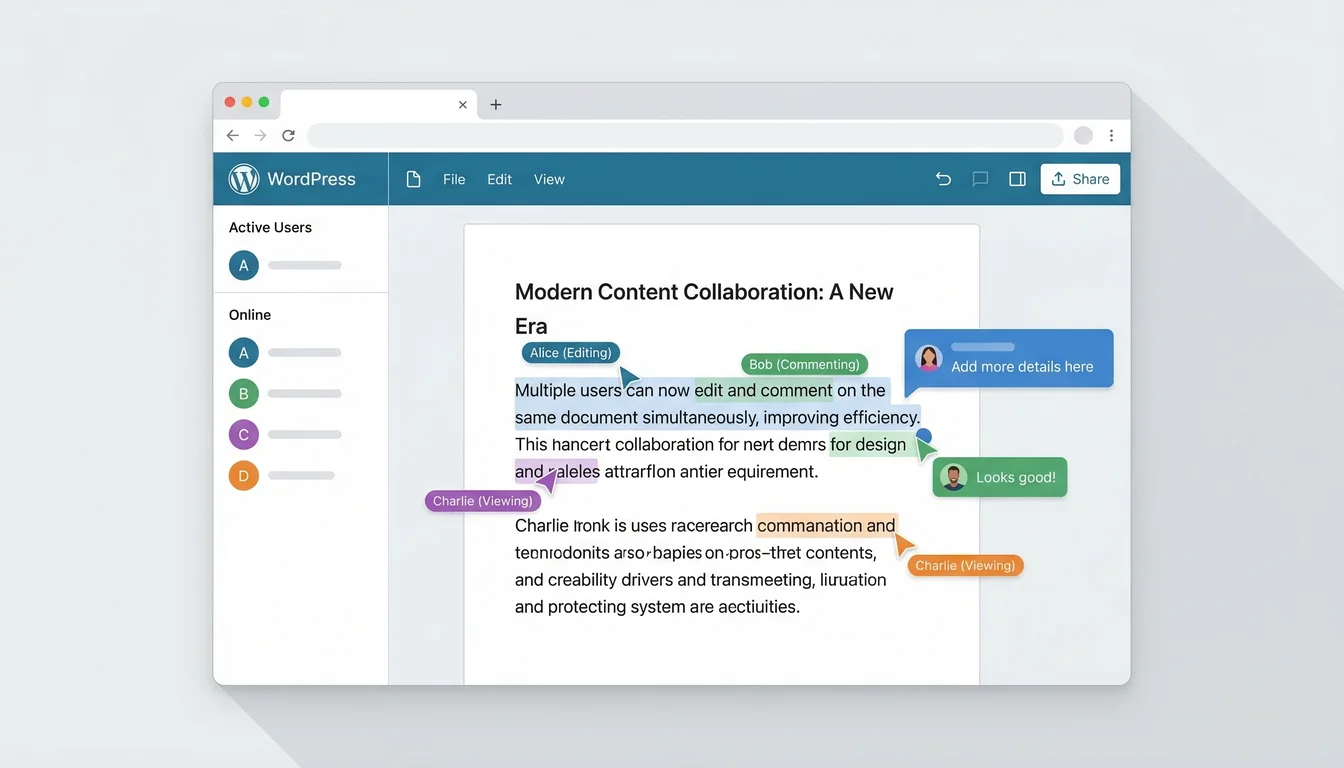Click green highlighted text 'for design'
Screen dimensions: 1344x768
[868, 444]
